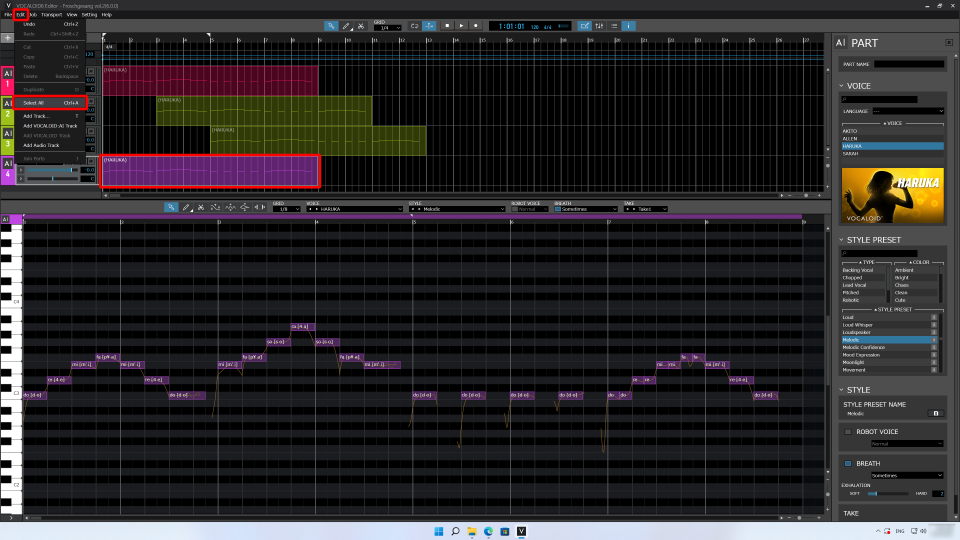Click the Record button in transport

[474, 25]
